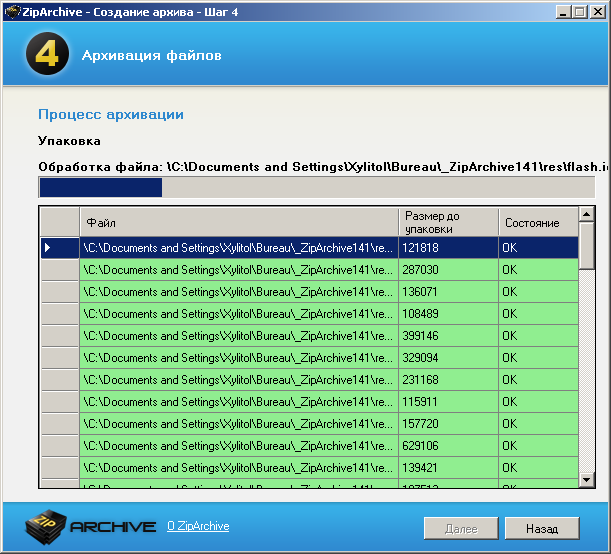Viewport: 611px width, 554px height.
Task: Minimize the ZipArchive window
Action: pyautogui.click(x=563, y=12)
